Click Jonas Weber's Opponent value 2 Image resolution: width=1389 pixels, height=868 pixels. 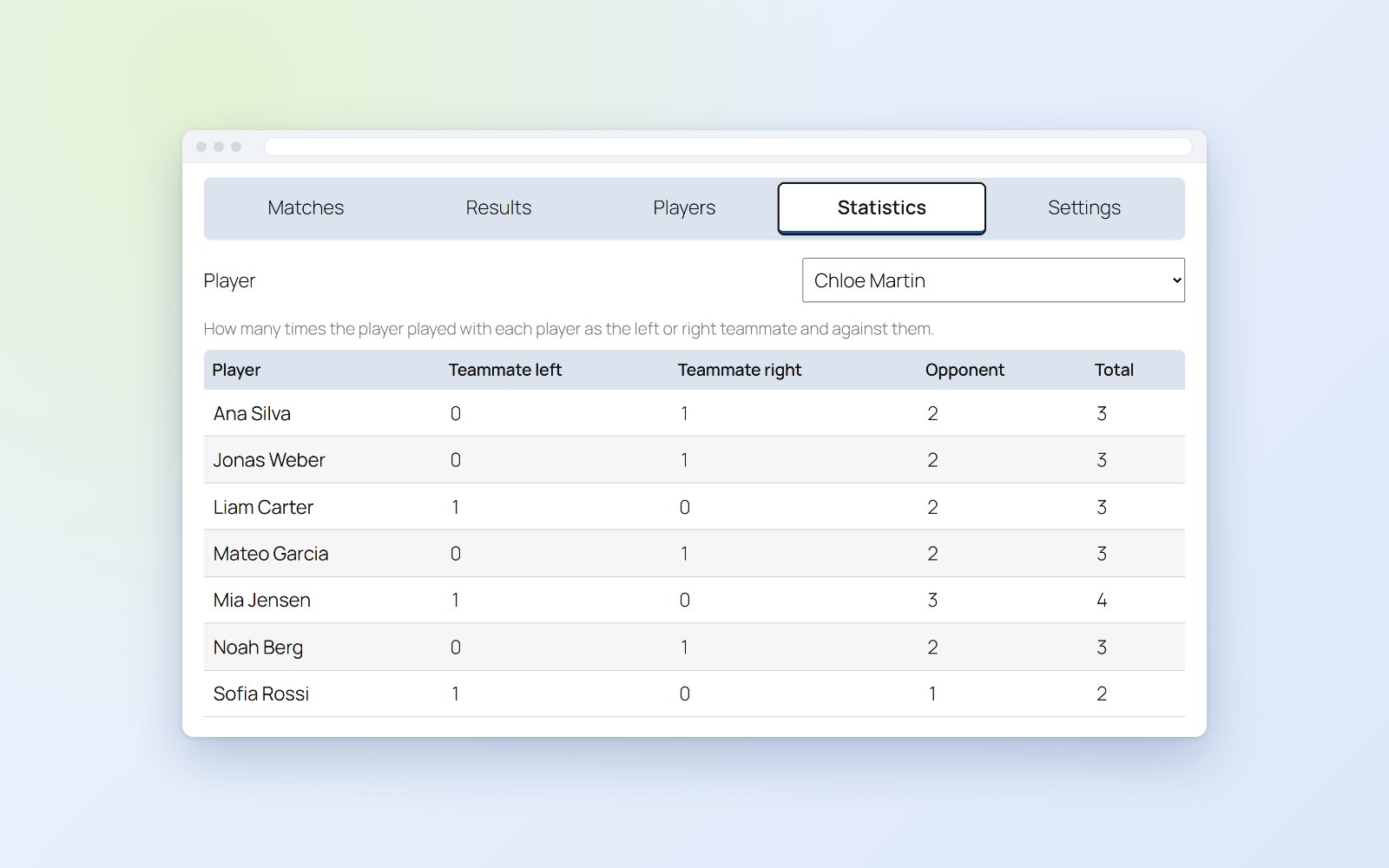[932, 460]
